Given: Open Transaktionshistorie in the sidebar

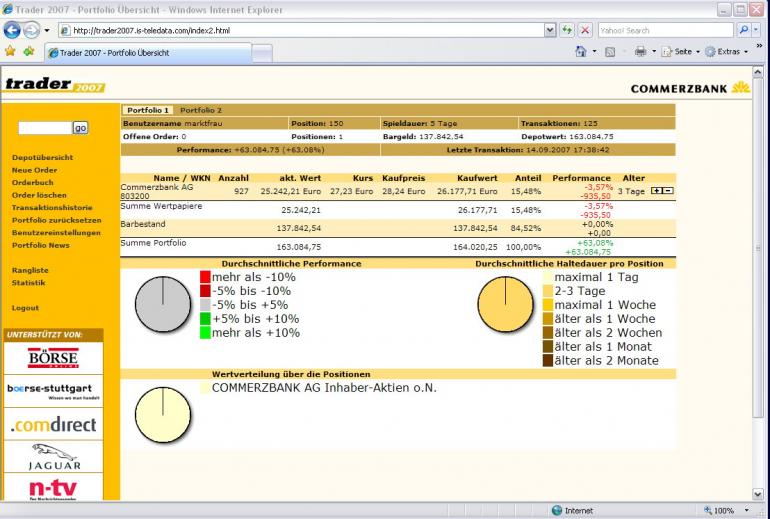Looking at the screenshot, I should [x=52, y=207].
